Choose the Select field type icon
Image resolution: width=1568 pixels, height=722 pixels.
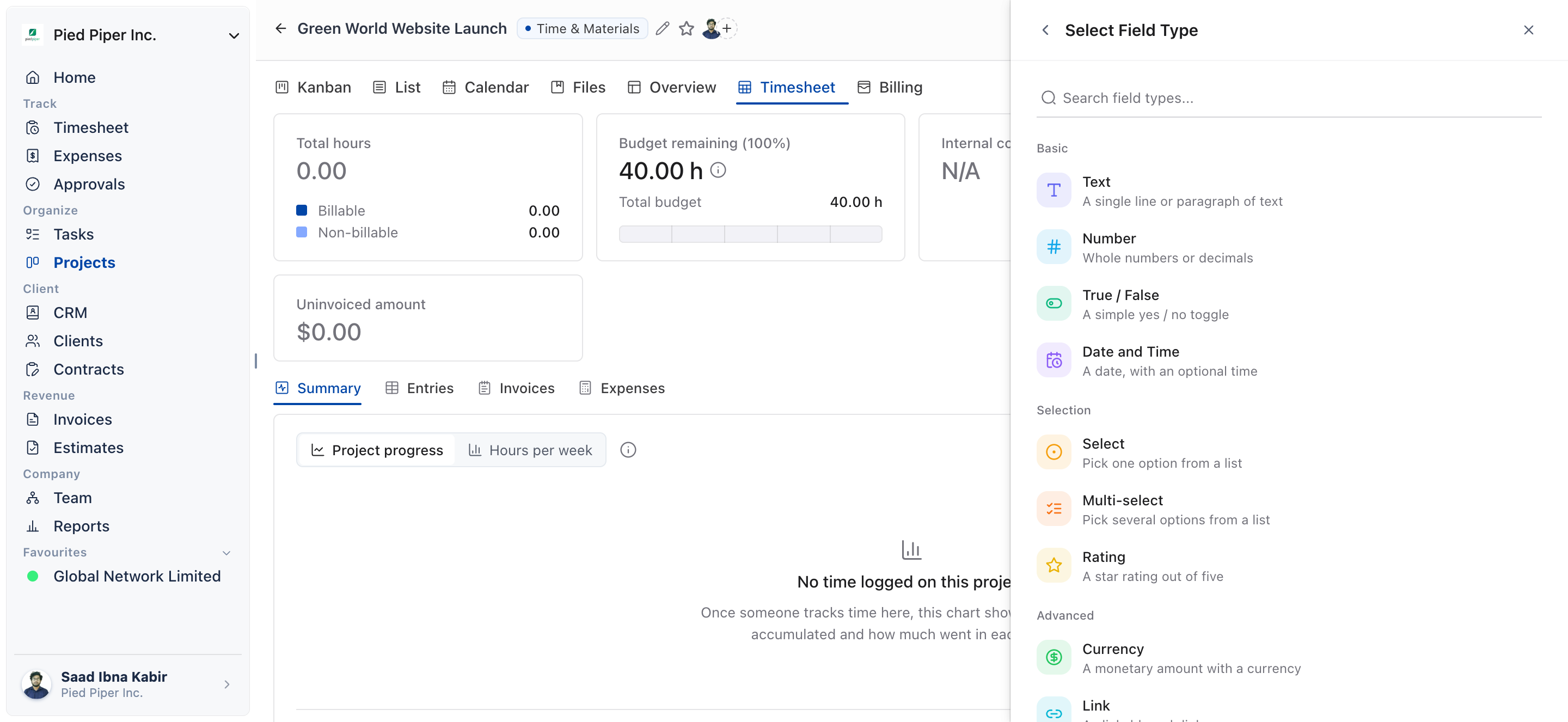tap(1053, 452)
